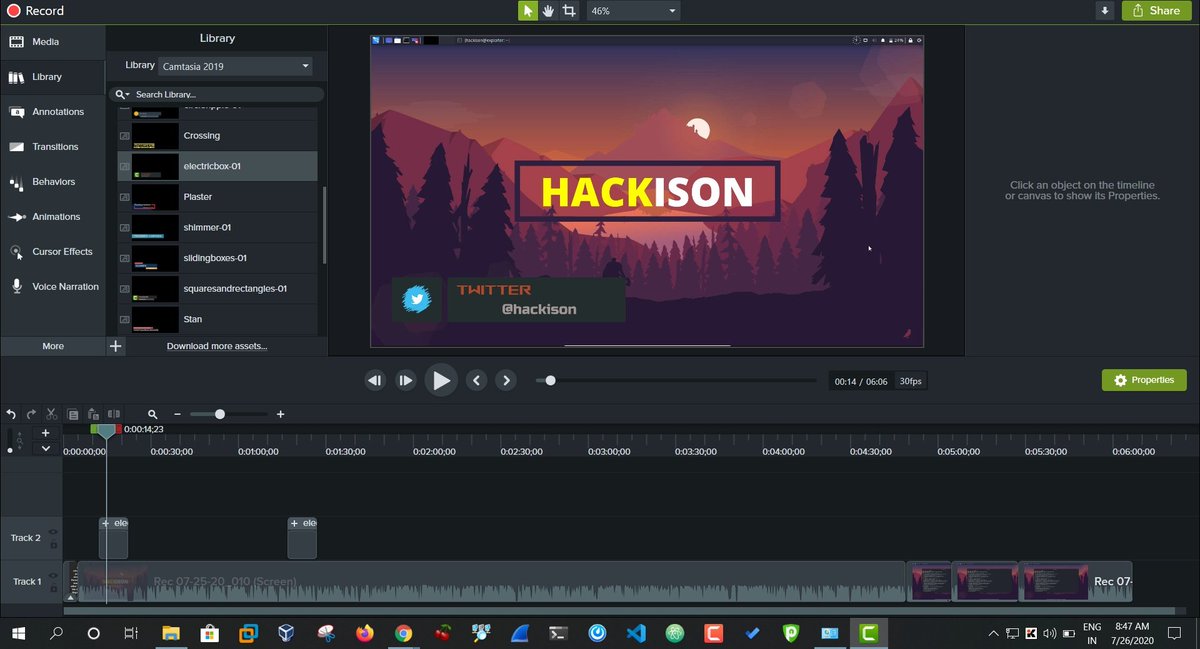1200x649 pixels.
Task: Toggle Track 2 visibility eye
Action: (x=53, y=532)
